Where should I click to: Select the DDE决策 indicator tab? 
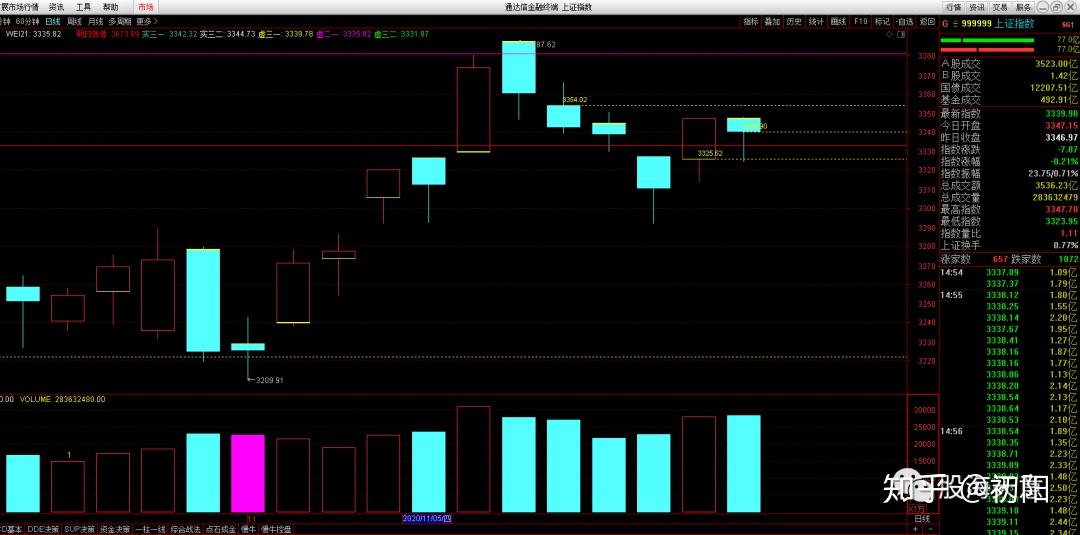pyautogui.click(x=44, y=529)
